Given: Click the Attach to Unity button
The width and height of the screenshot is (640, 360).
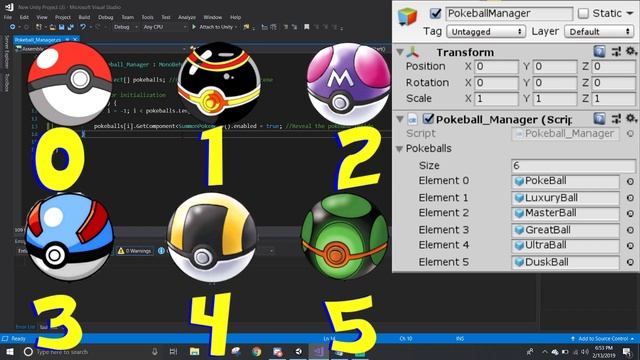Looking at the screenshot, I should coord(214,27).
